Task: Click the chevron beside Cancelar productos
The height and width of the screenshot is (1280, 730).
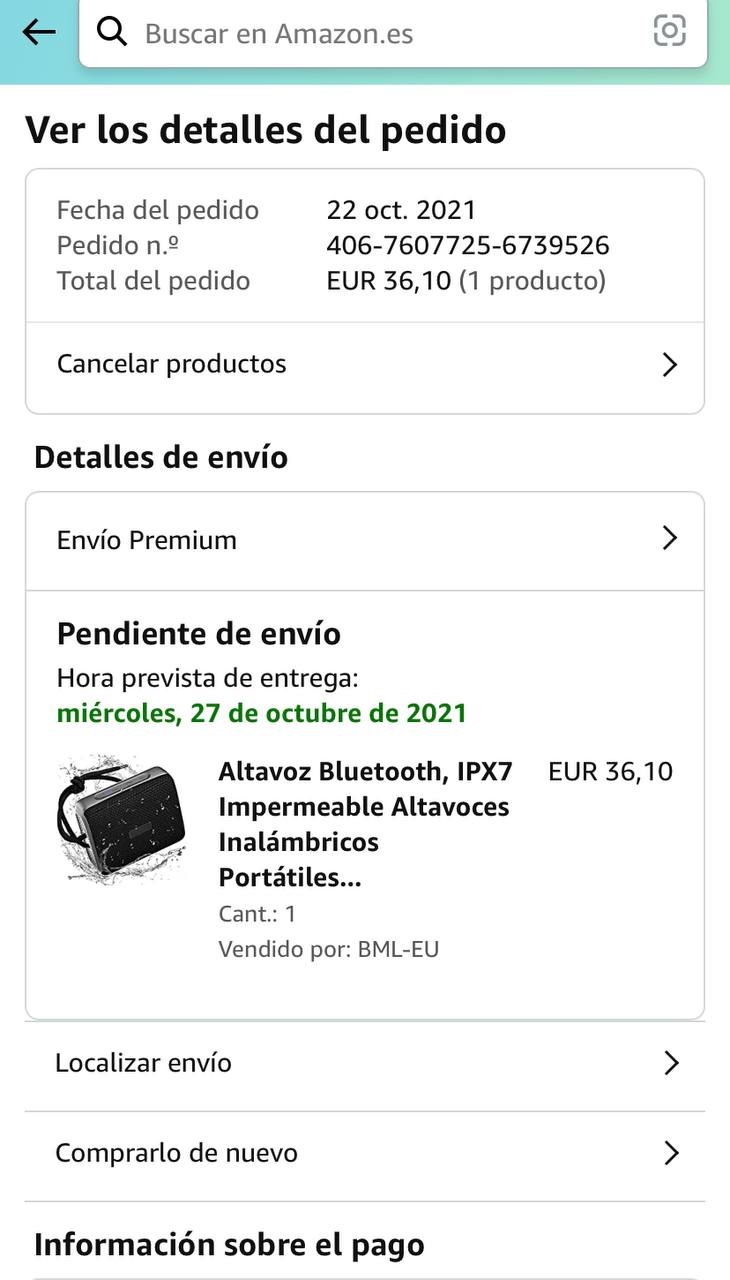Action: tap(670, 365)
